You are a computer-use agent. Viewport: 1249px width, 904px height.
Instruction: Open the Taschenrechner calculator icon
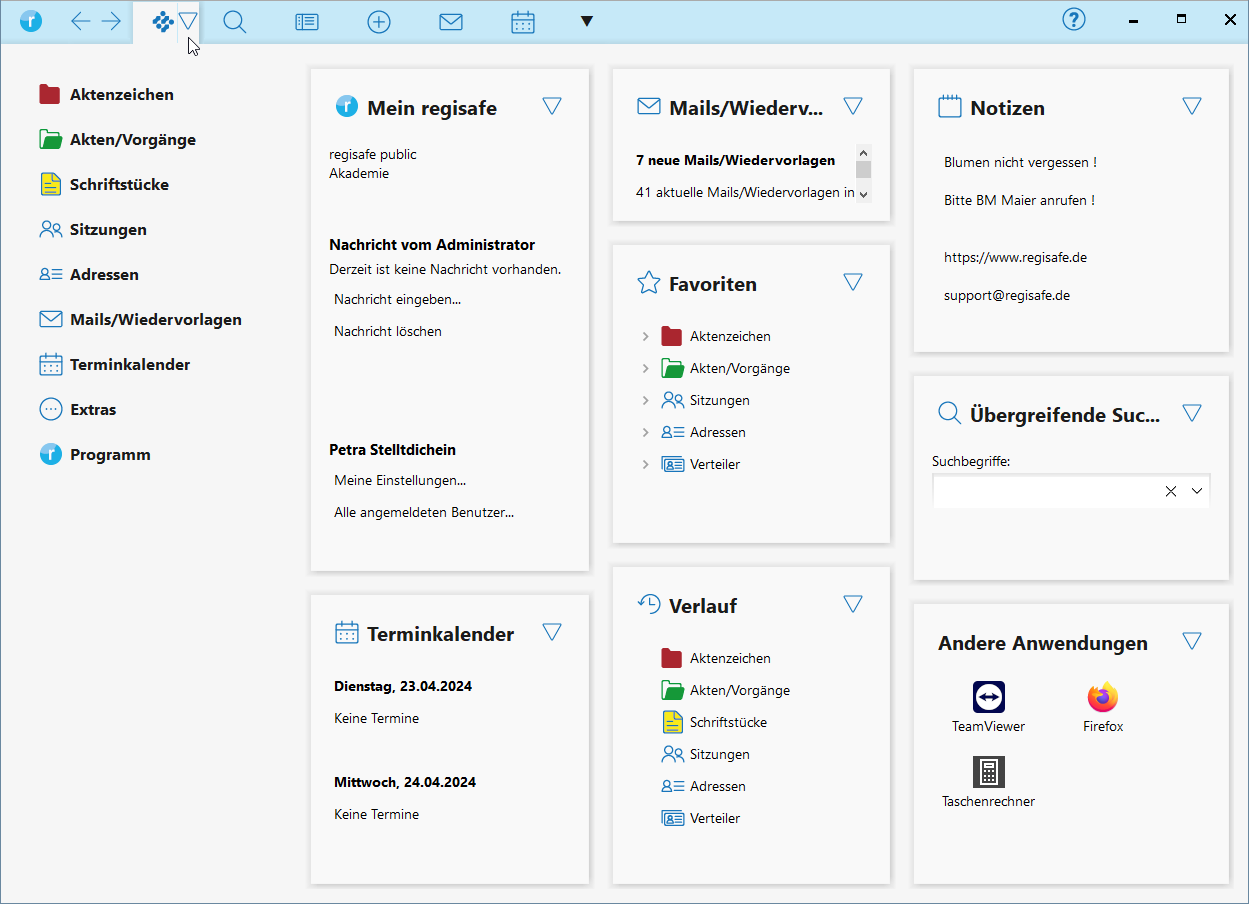(988, 772)
